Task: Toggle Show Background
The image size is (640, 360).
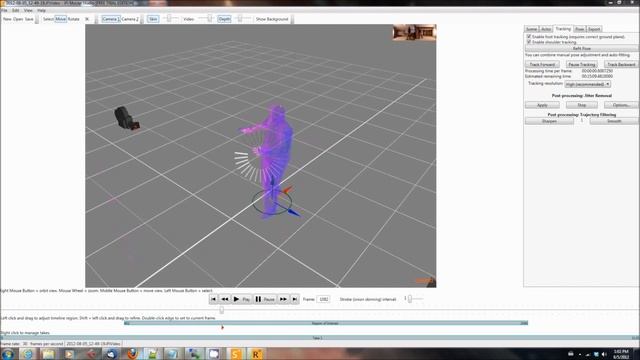Action: 272,19
